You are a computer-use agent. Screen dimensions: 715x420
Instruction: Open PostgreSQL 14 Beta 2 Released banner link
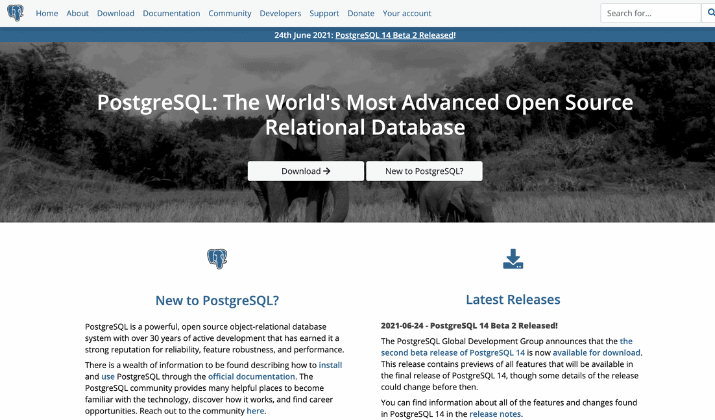(394, 35)
